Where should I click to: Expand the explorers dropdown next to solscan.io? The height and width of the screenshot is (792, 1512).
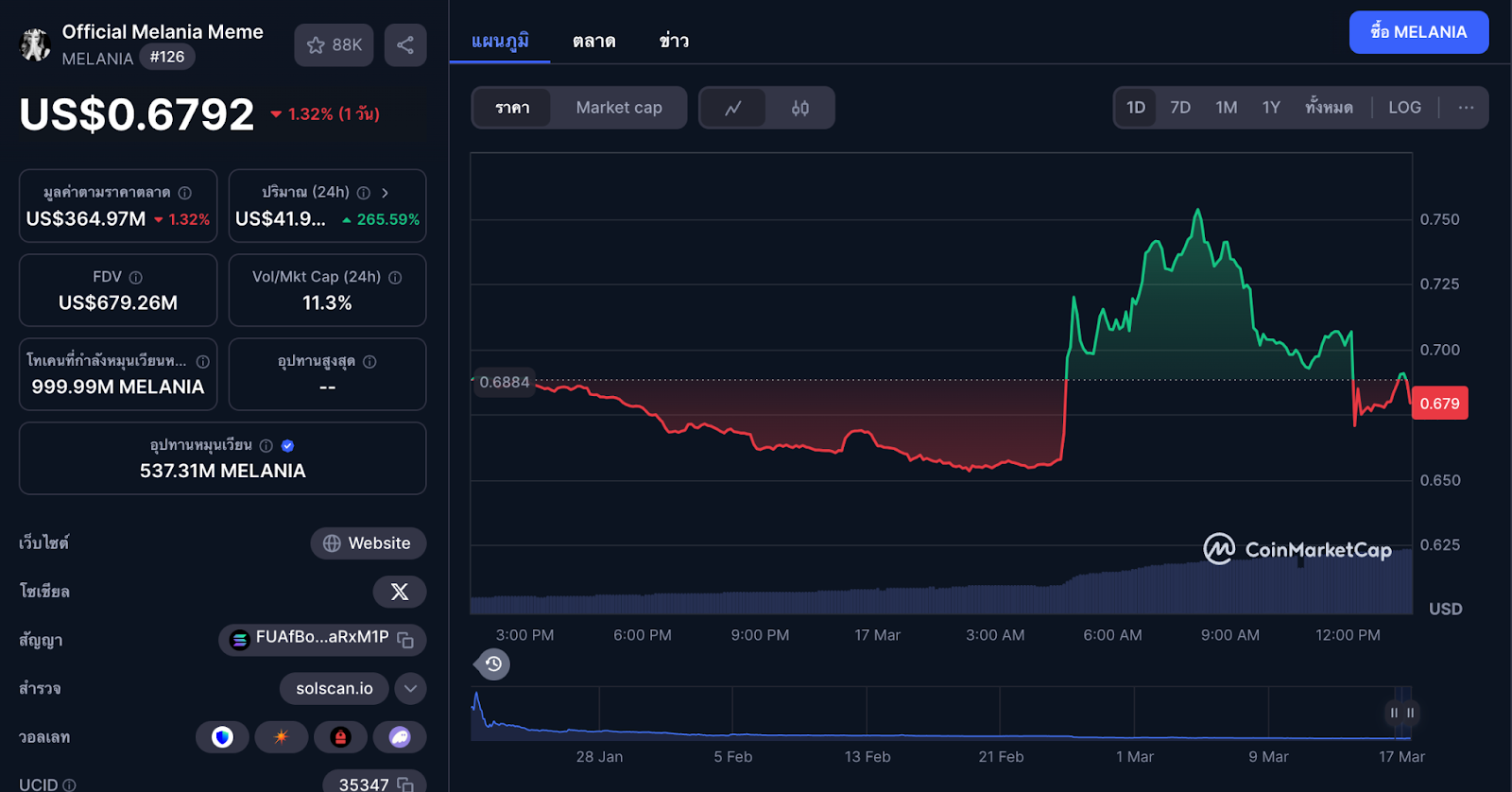coord(410,689)
